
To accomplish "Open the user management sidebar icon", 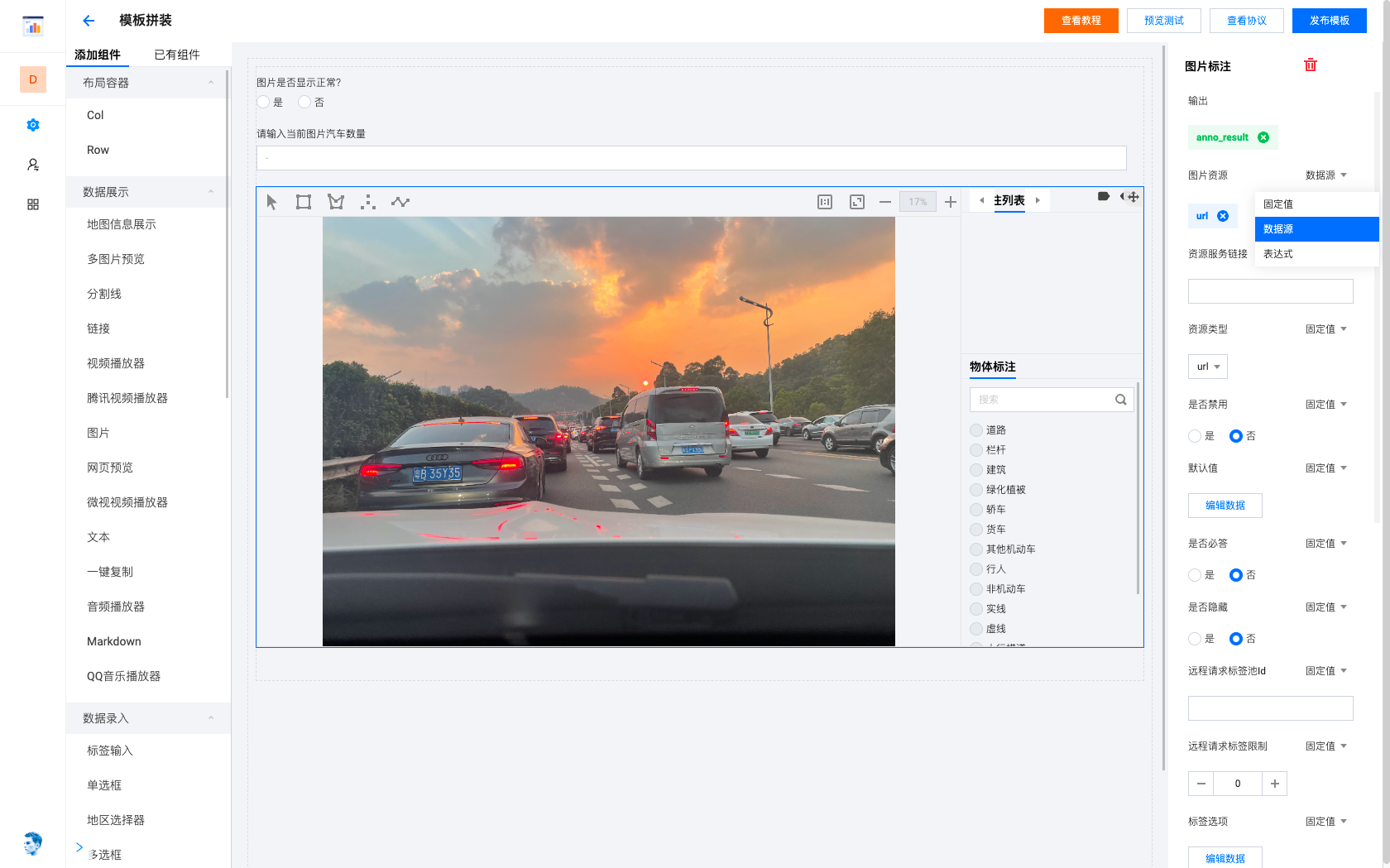I will click(x=33, y=165).
